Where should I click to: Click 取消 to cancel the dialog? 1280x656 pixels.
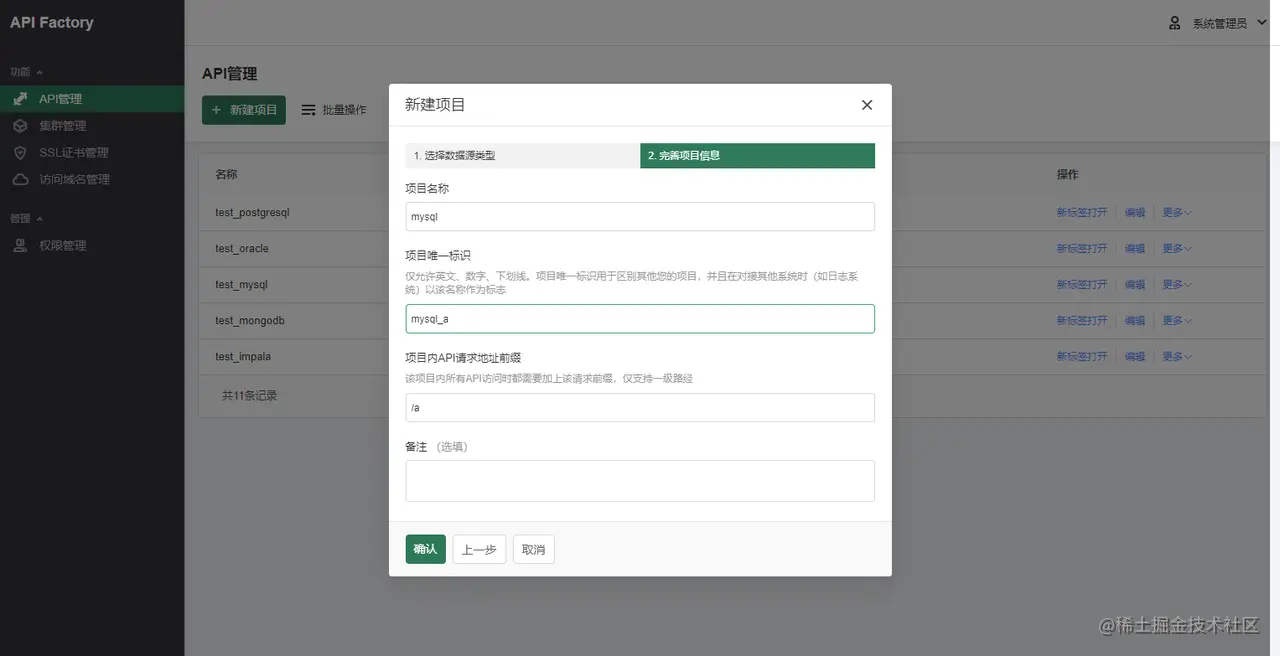coord(533,549)
